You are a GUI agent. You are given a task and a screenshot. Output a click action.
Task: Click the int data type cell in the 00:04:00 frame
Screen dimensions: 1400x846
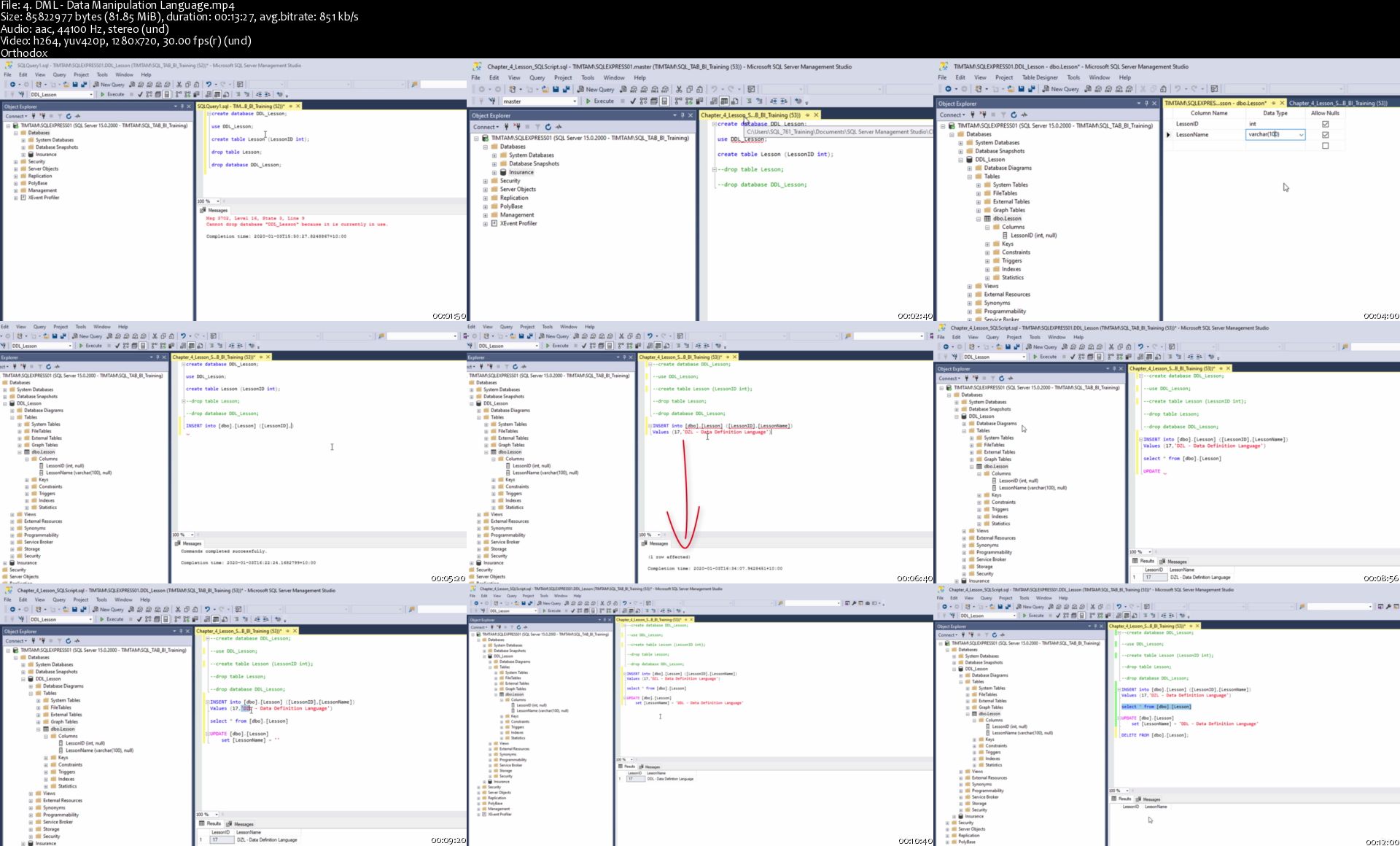coord(1275,124)
